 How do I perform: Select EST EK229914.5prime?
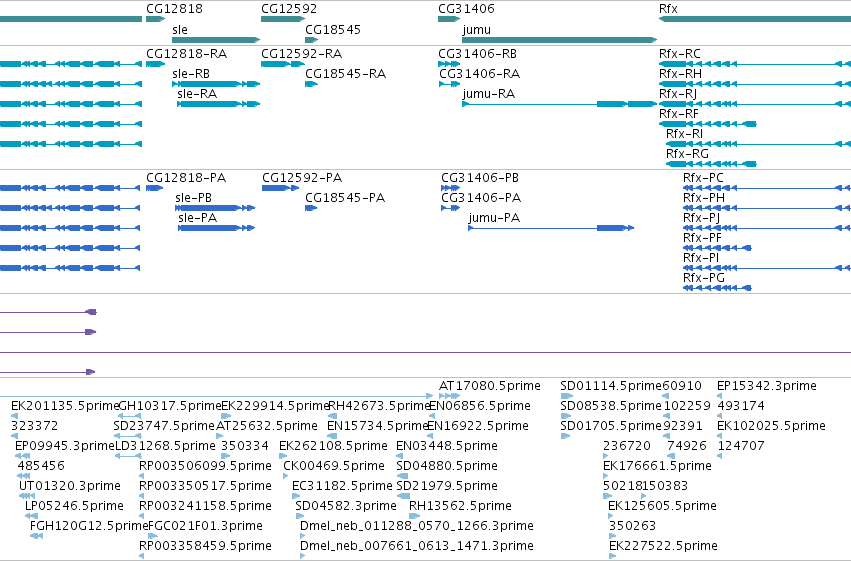pyautogui.click(x=276, y=406)
